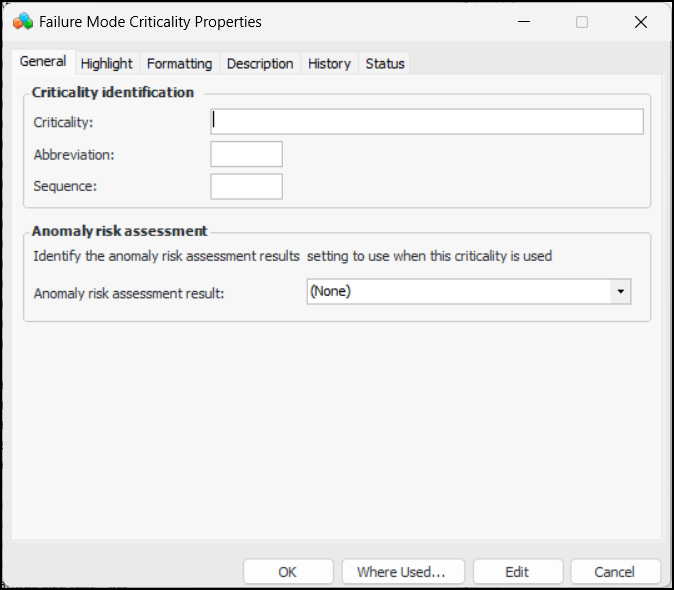Click the application icon in the title bar

[x=22, y=21]
